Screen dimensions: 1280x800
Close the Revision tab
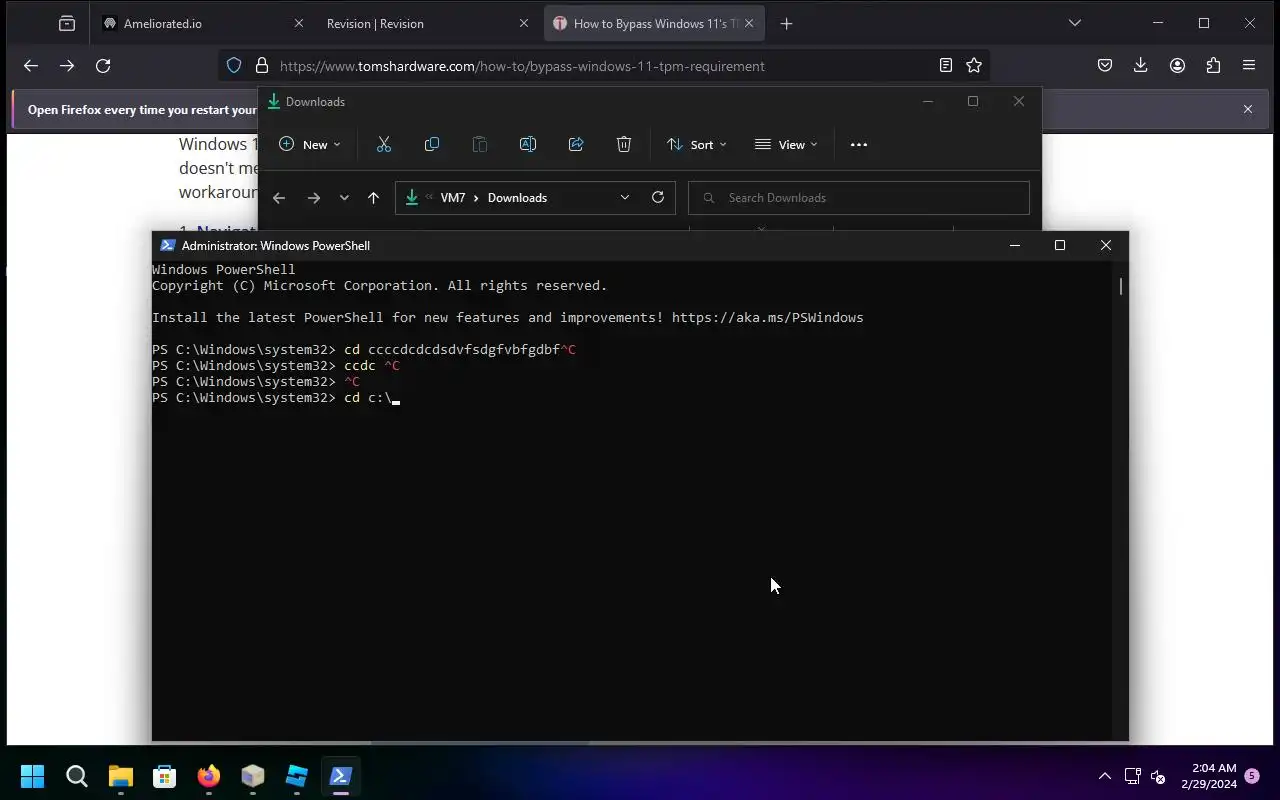tap(525, 23)
